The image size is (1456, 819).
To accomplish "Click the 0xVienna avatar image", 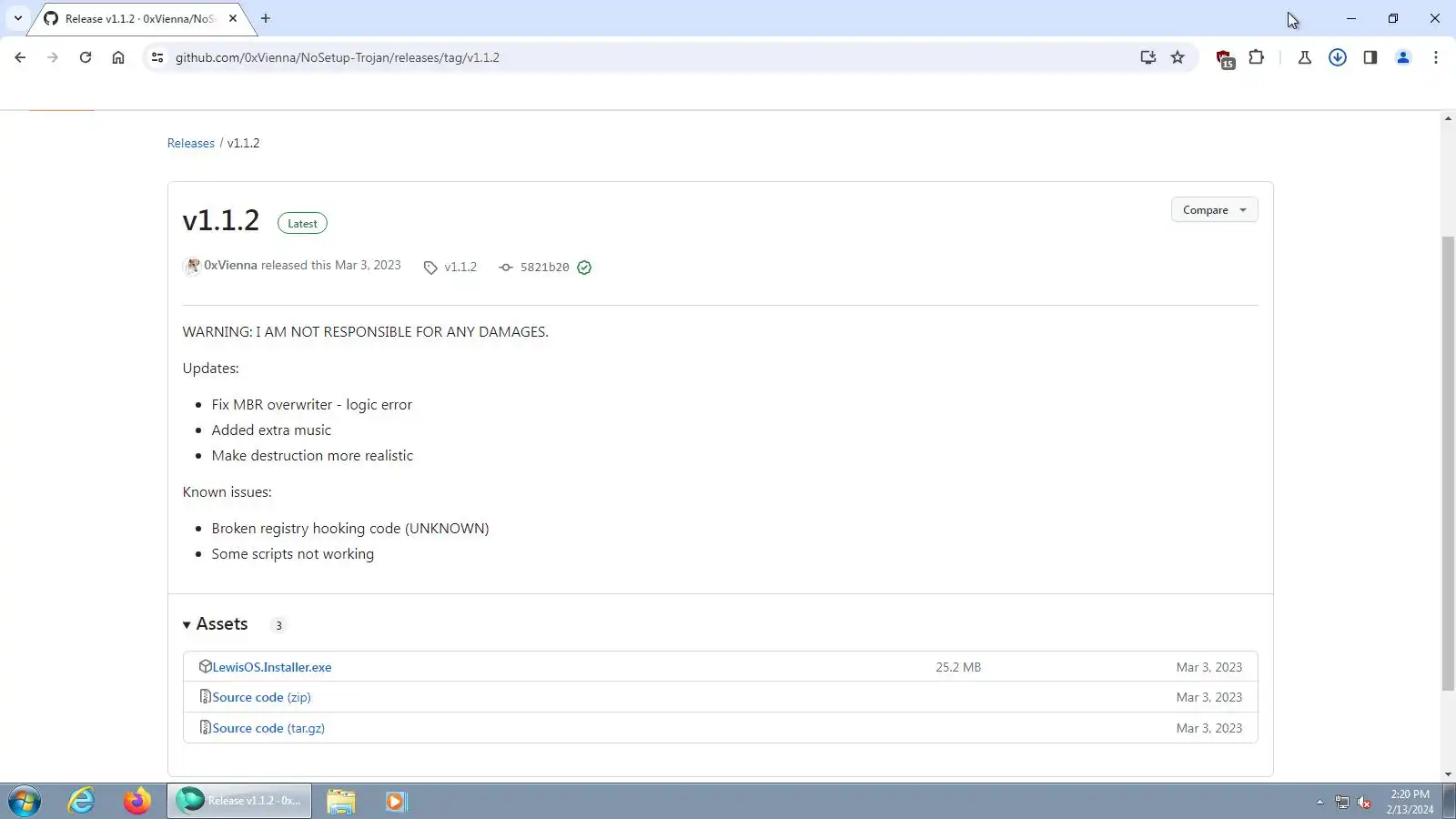I will tap(192, 266).
